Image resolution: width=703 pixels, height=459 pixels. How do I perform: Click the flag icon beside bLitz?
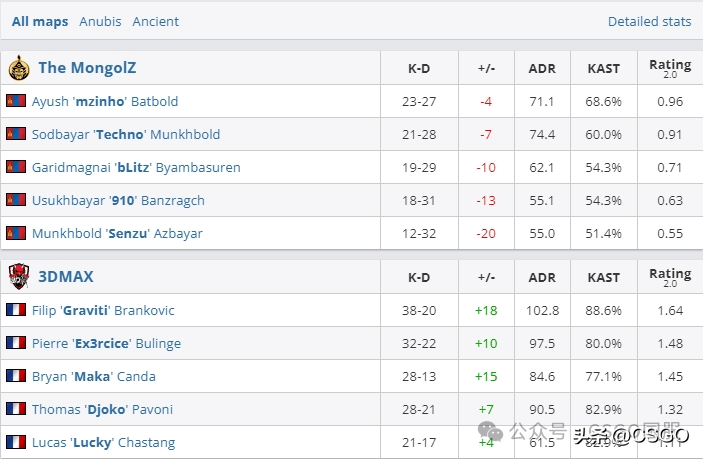pos(16,167)
